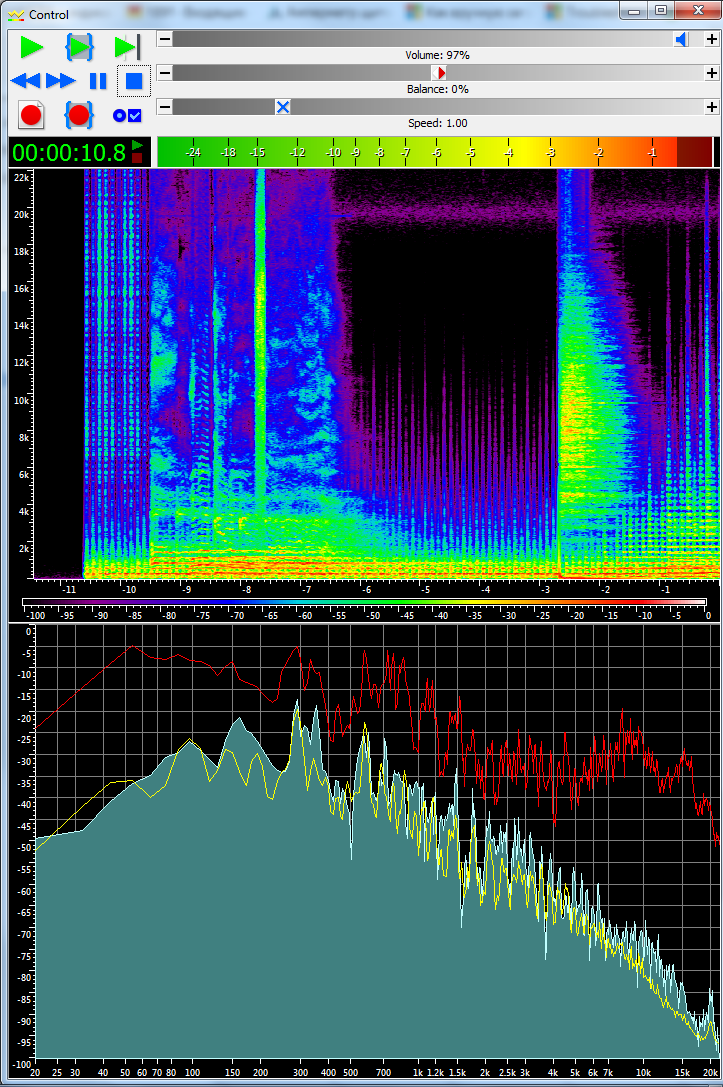Click the green-to-red level meter bar
723x1087 pixels.
(435, 152)
